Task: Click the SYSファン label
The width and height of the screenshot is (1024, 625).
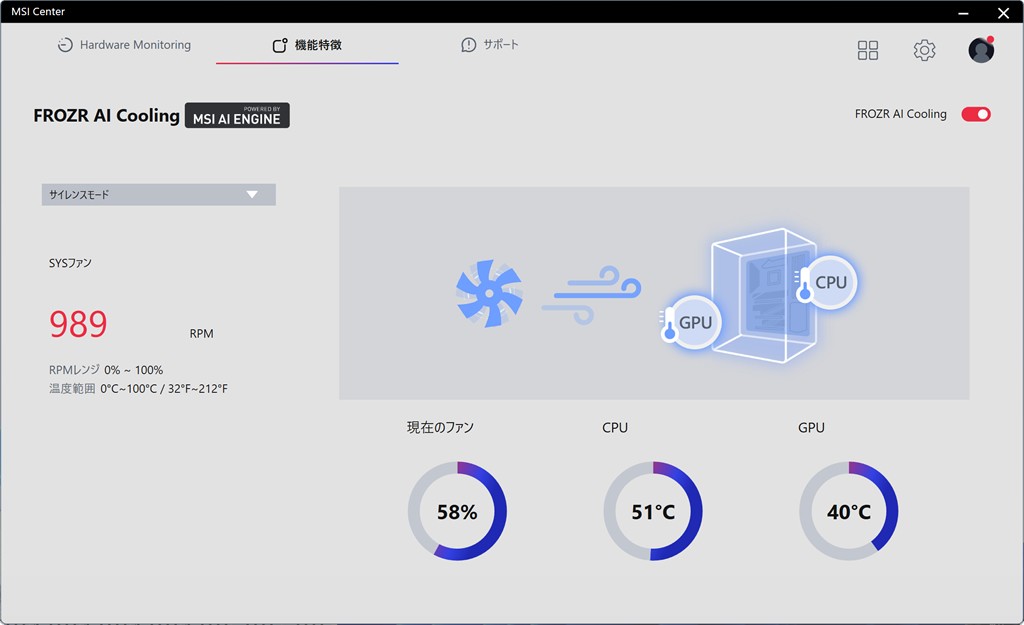Action: pos(70,263)
